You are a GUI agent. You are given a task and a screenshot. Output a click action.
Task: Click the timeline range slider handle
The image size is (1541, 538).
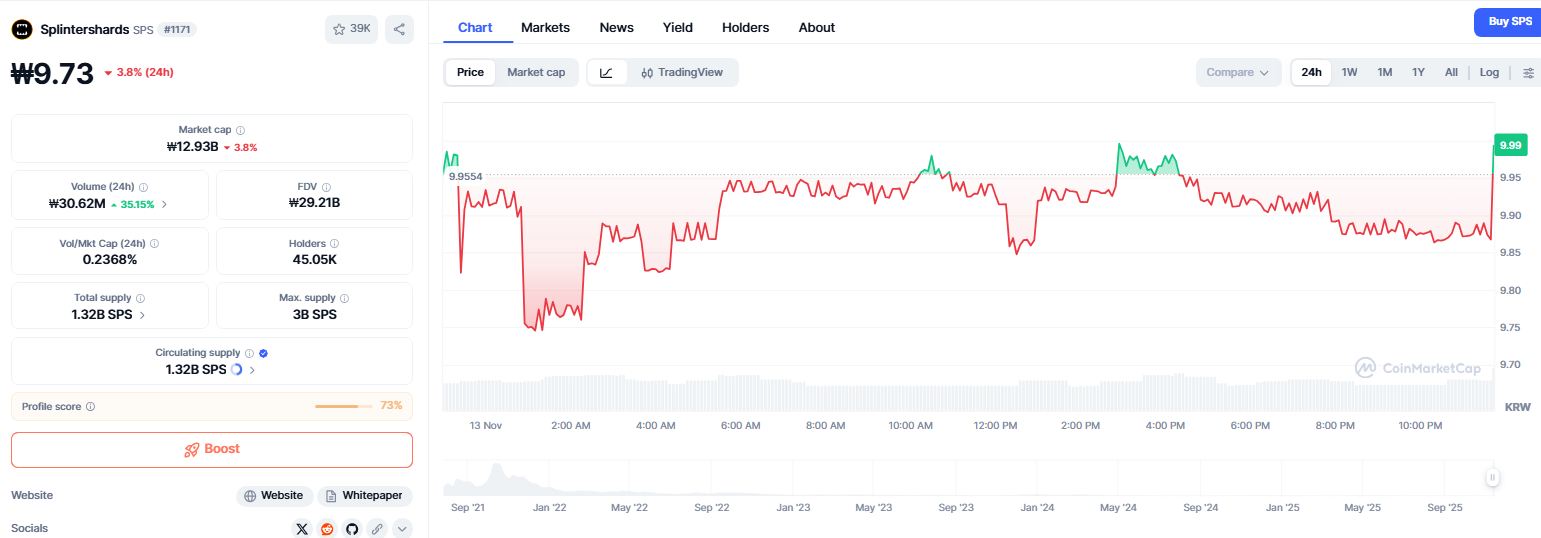click(x=1492, y=478)
